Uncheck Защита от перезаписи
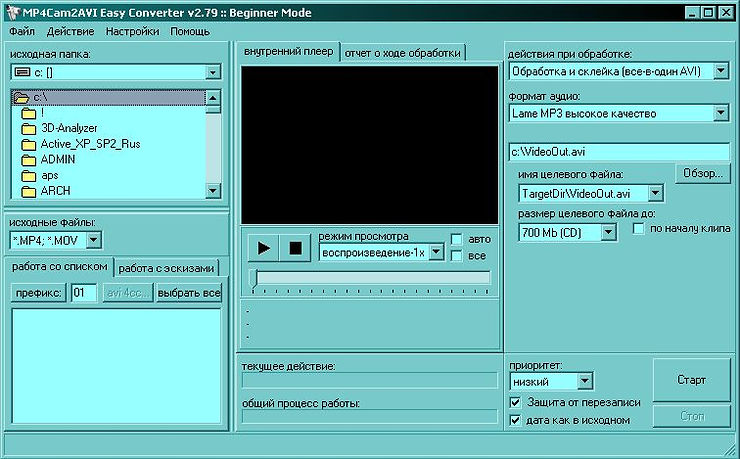The image size is (740, 459). 515,402
